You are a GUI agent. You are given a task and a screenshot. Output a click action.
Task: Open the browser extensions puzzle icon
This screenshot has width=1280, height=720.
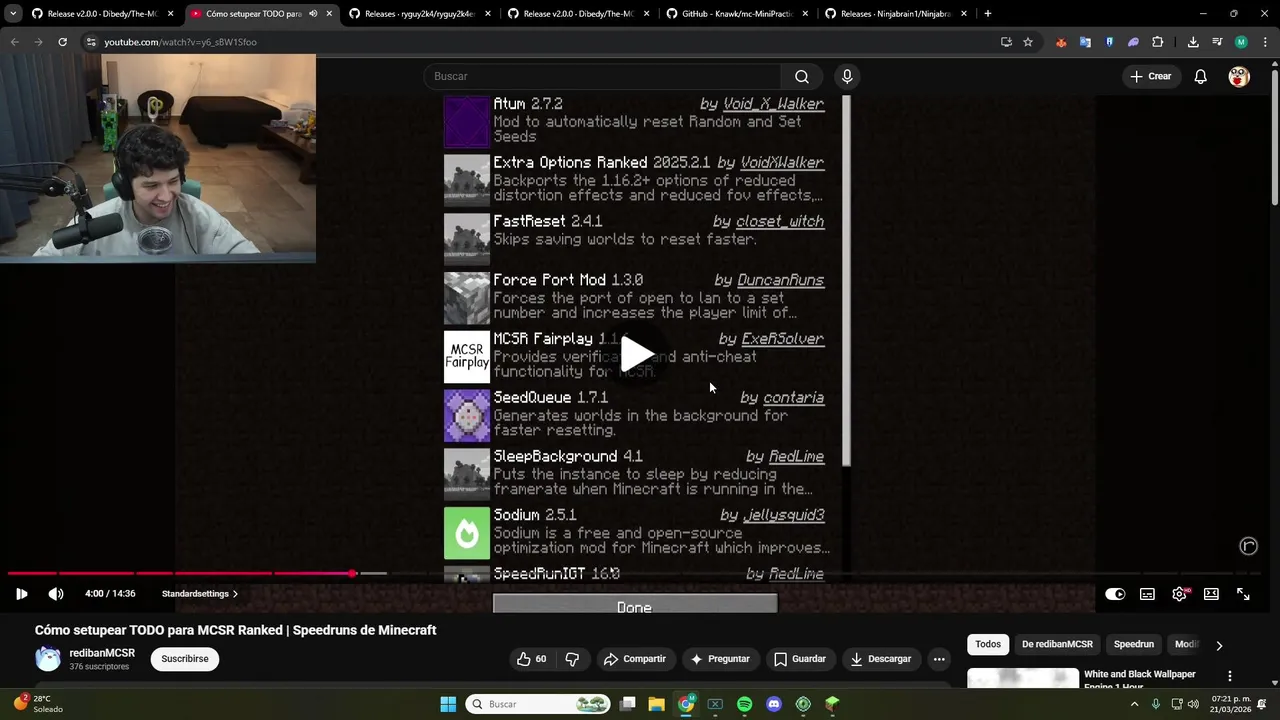pos(1158,42)
